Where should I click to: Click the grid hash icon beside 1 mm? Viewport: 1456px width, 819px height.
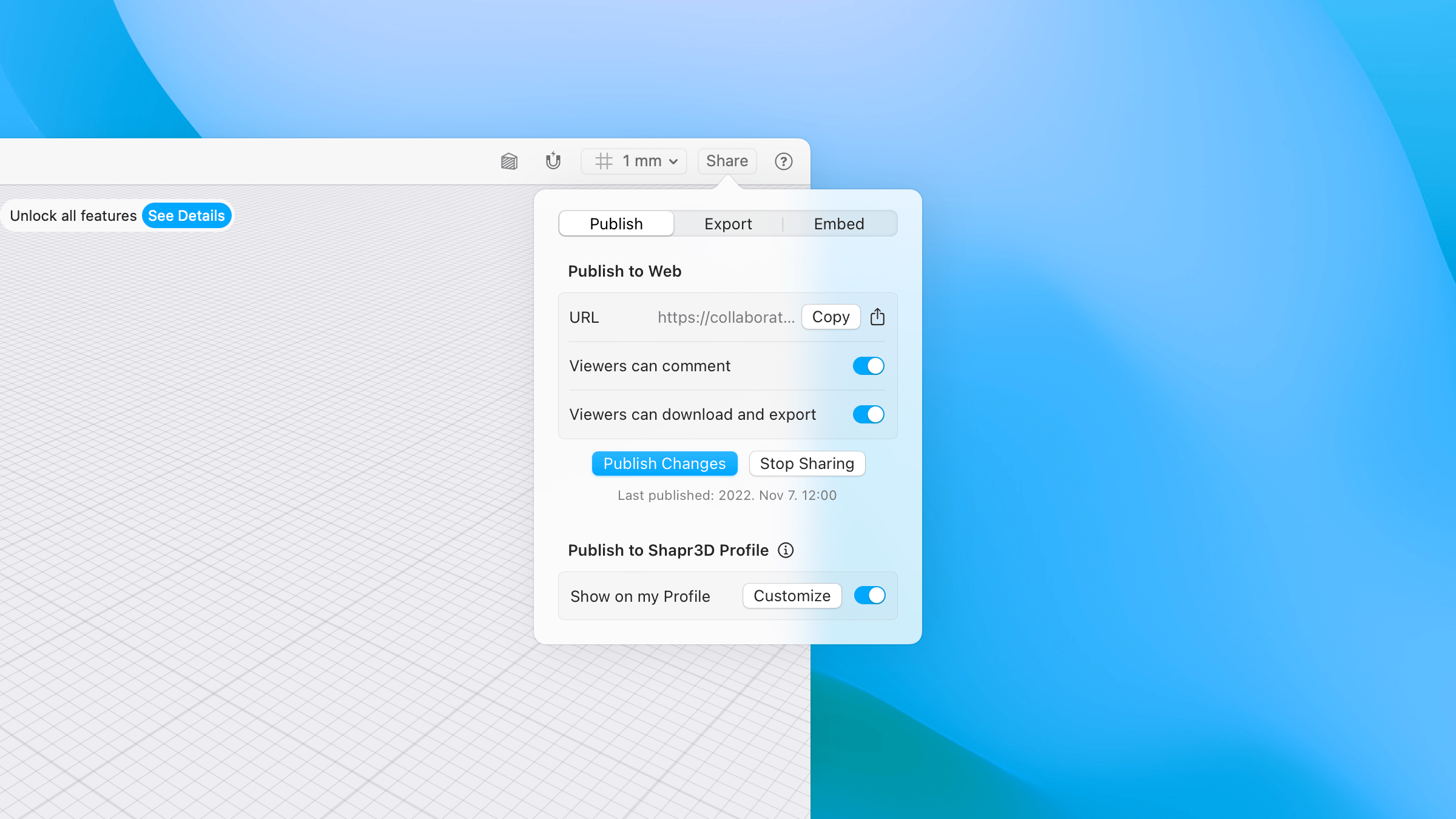[604, 161]
